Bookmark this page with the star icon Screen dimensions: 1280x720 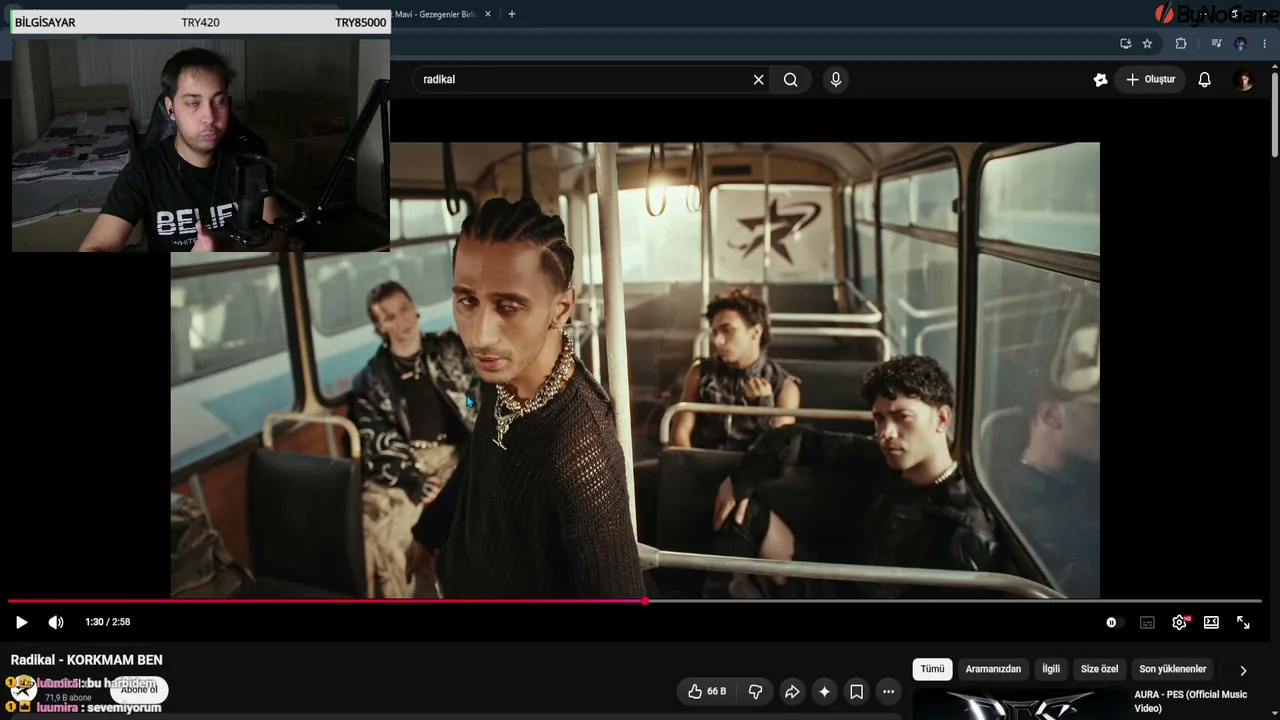[1147, 44]
